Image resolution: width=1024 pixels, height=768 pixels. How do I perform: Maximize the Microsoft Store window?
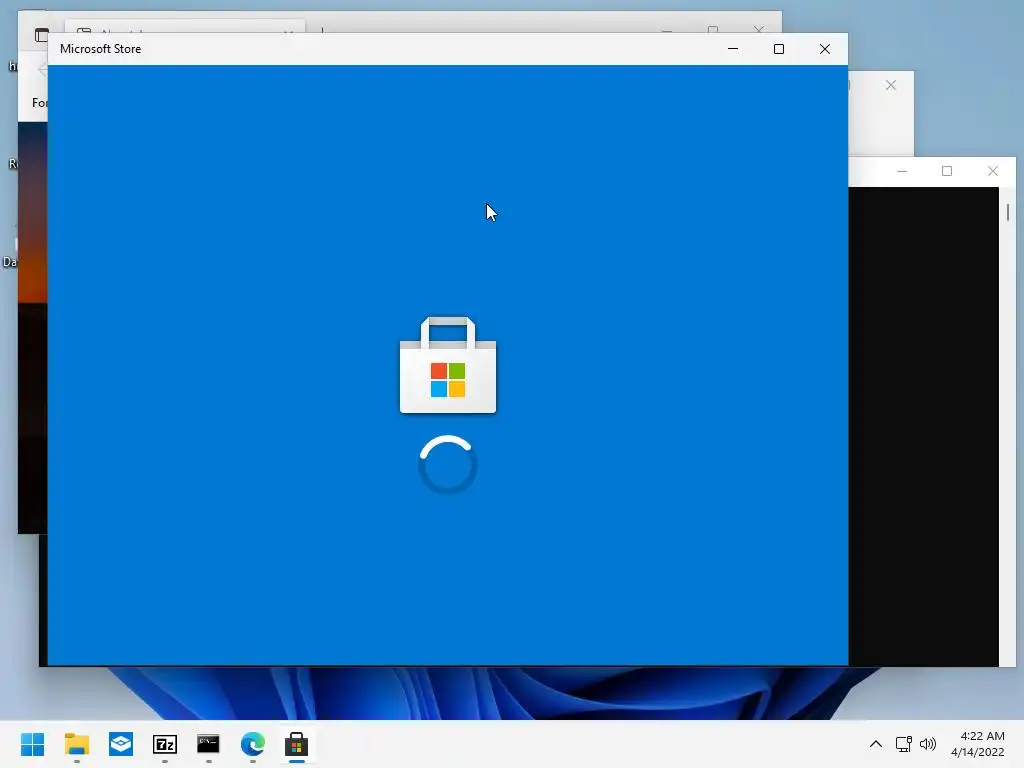(x=778, y=49)
